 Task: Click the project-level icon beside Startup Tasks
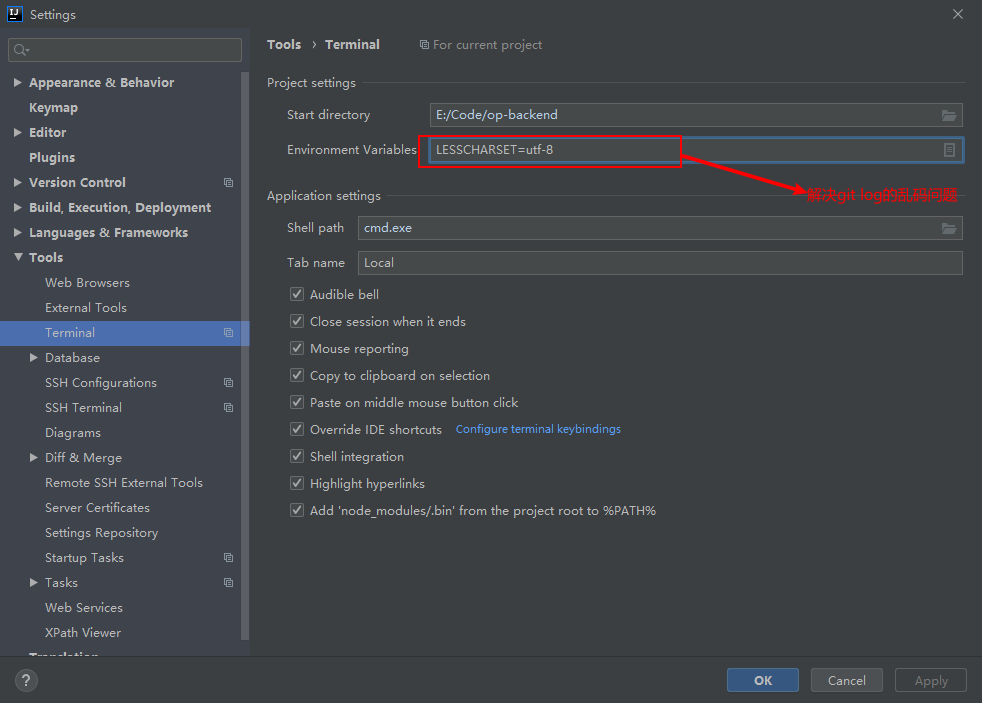point(229,558)
